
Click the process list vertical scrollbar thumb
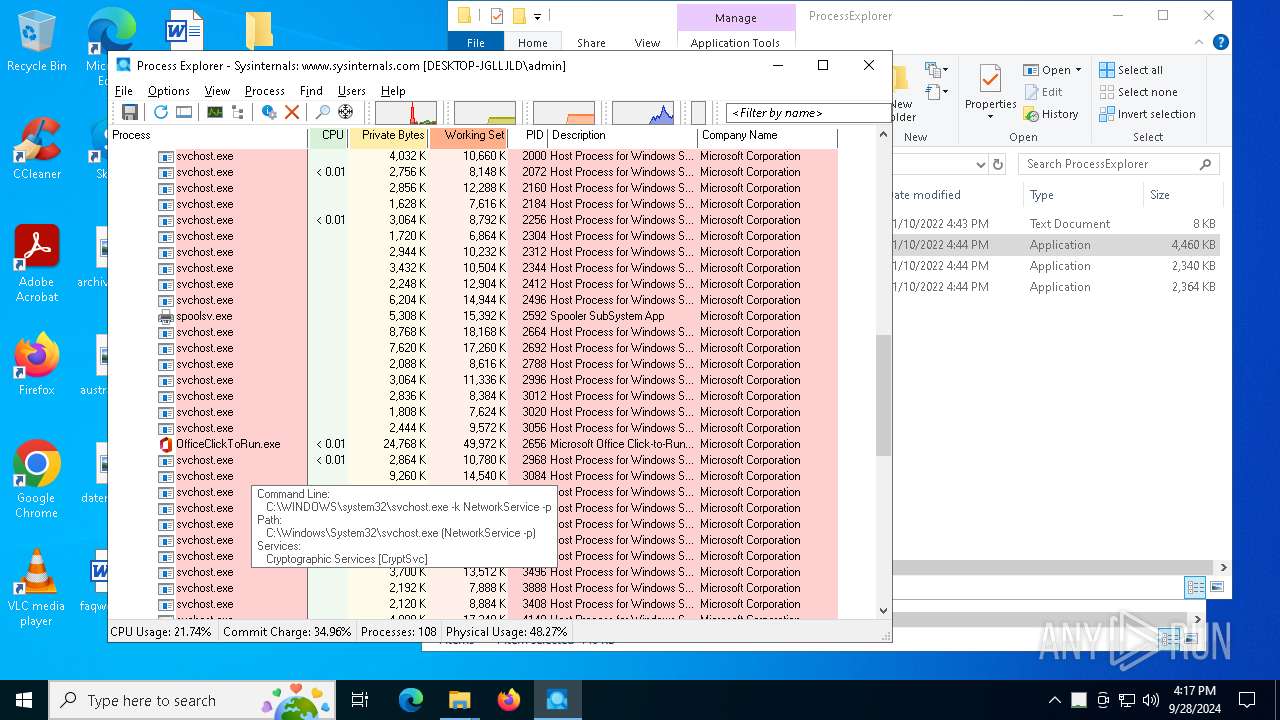coord(883,396)
